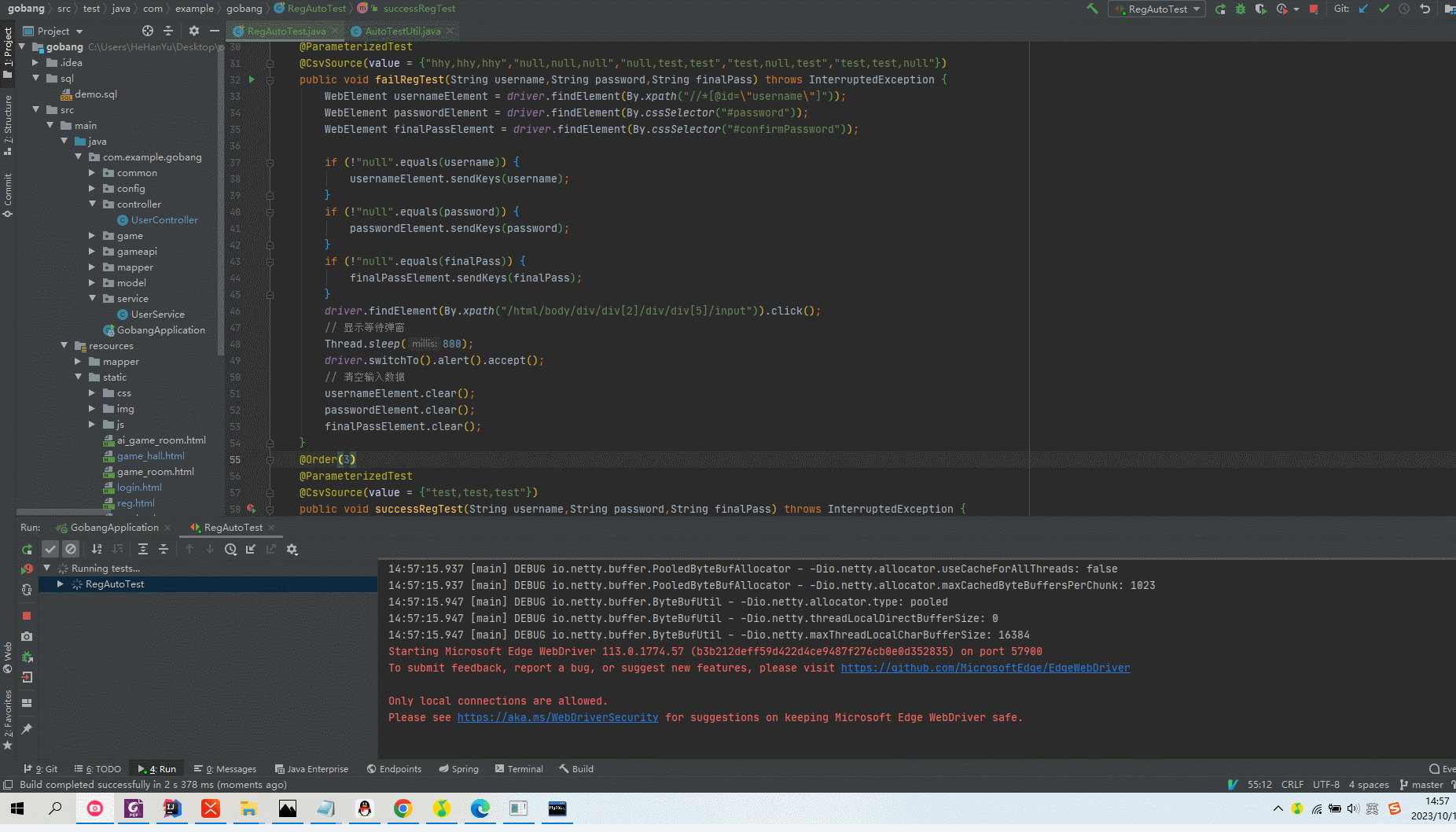
Task: Toggle the Structure tool window stripe button
Action: (x=8, y=124)
